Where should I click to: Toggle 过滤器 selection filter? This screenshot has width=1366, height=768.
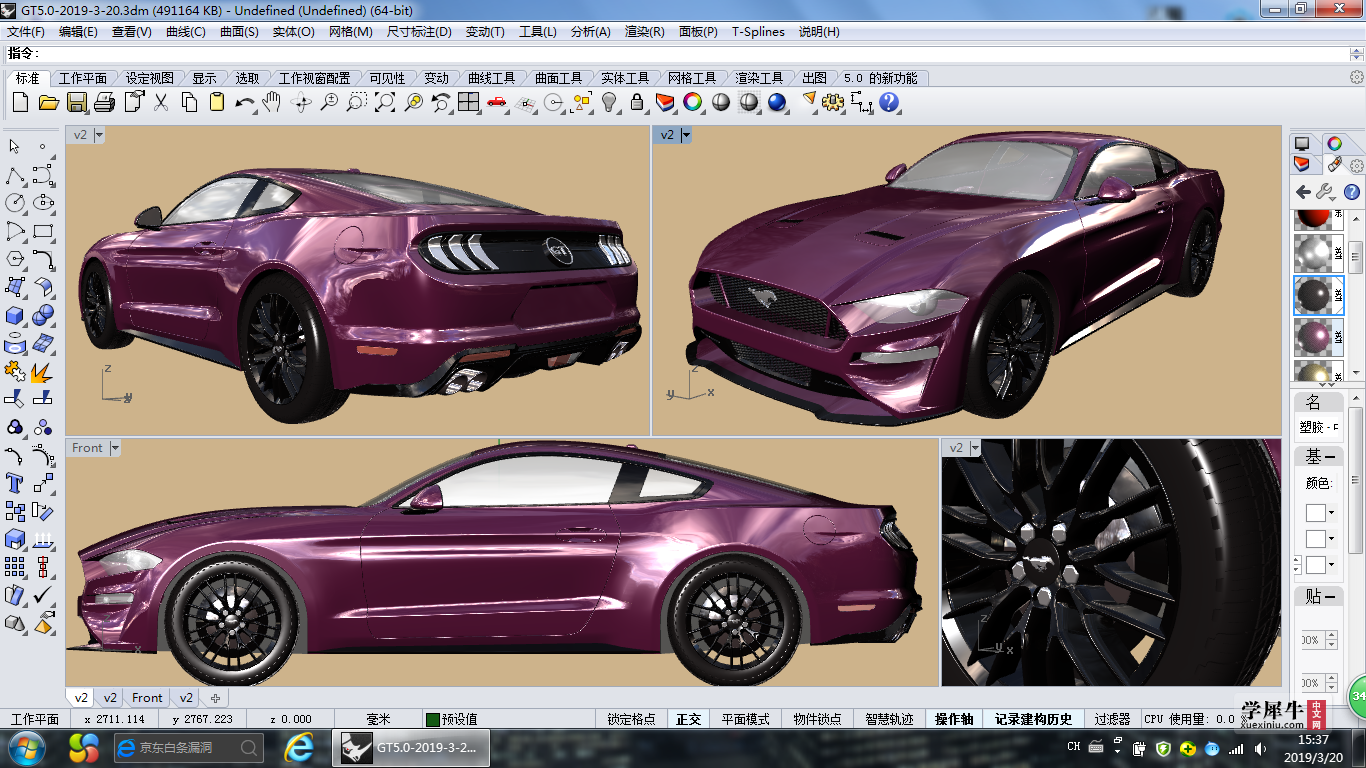click(x=1112, y=719)
